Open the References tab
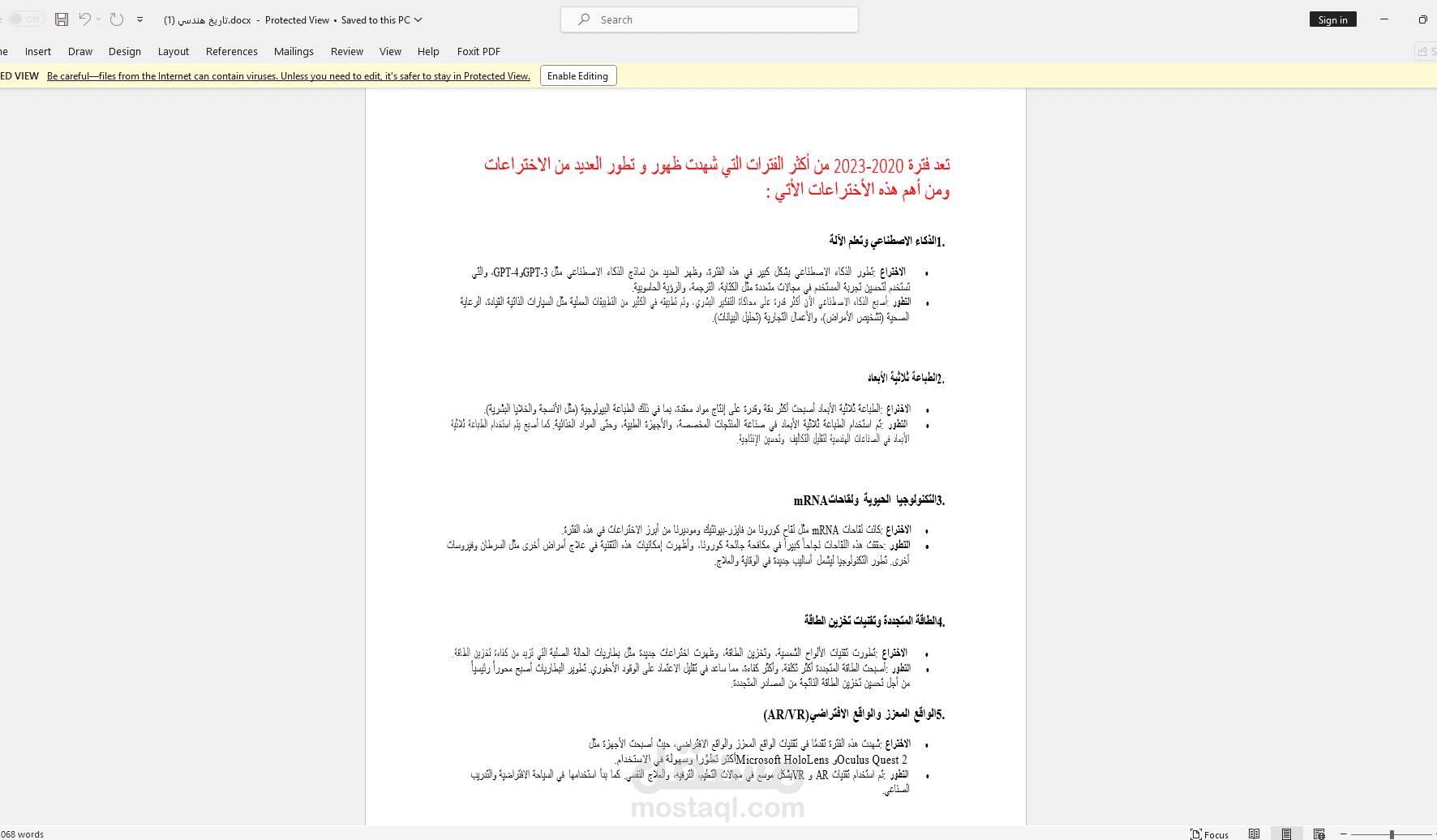 pos(232,51)
